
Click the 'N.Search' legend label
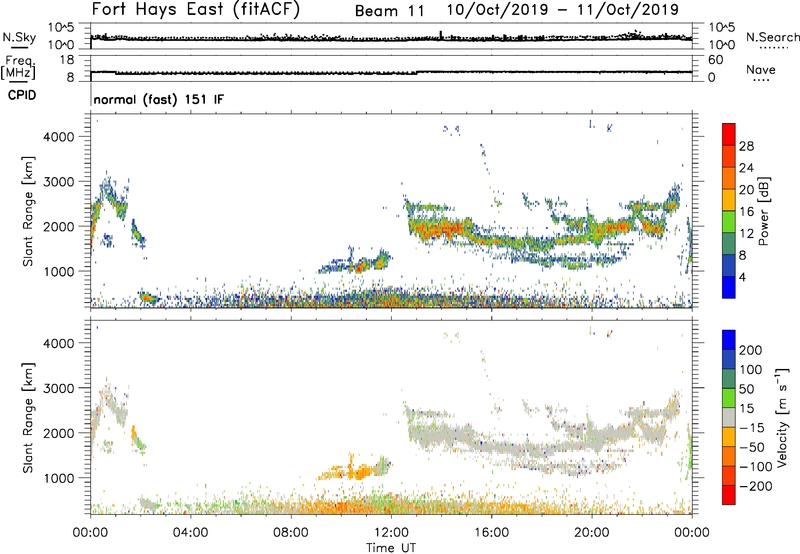(x=773, y=37)
